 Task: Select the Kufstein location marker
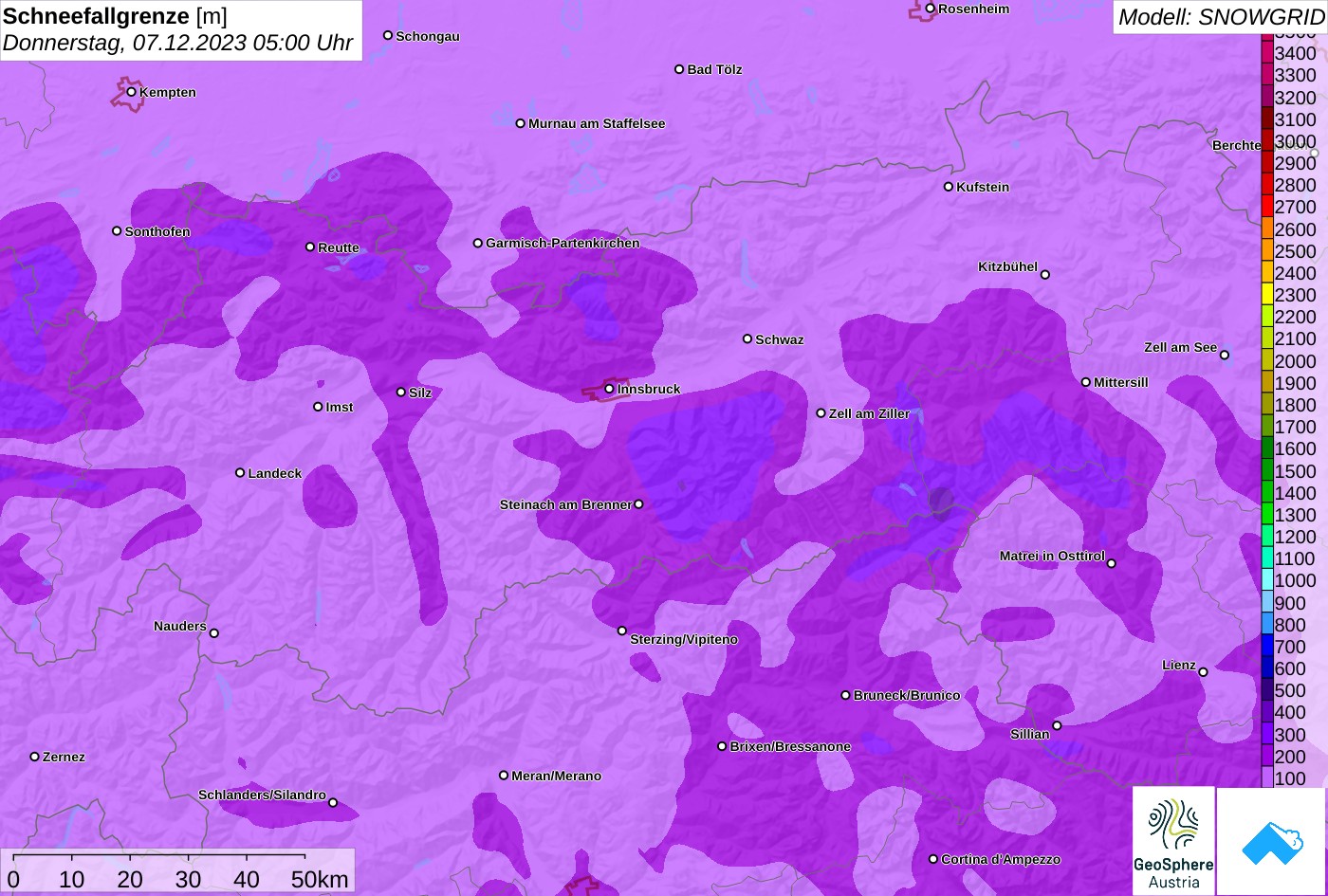click(x=949, y=187)
